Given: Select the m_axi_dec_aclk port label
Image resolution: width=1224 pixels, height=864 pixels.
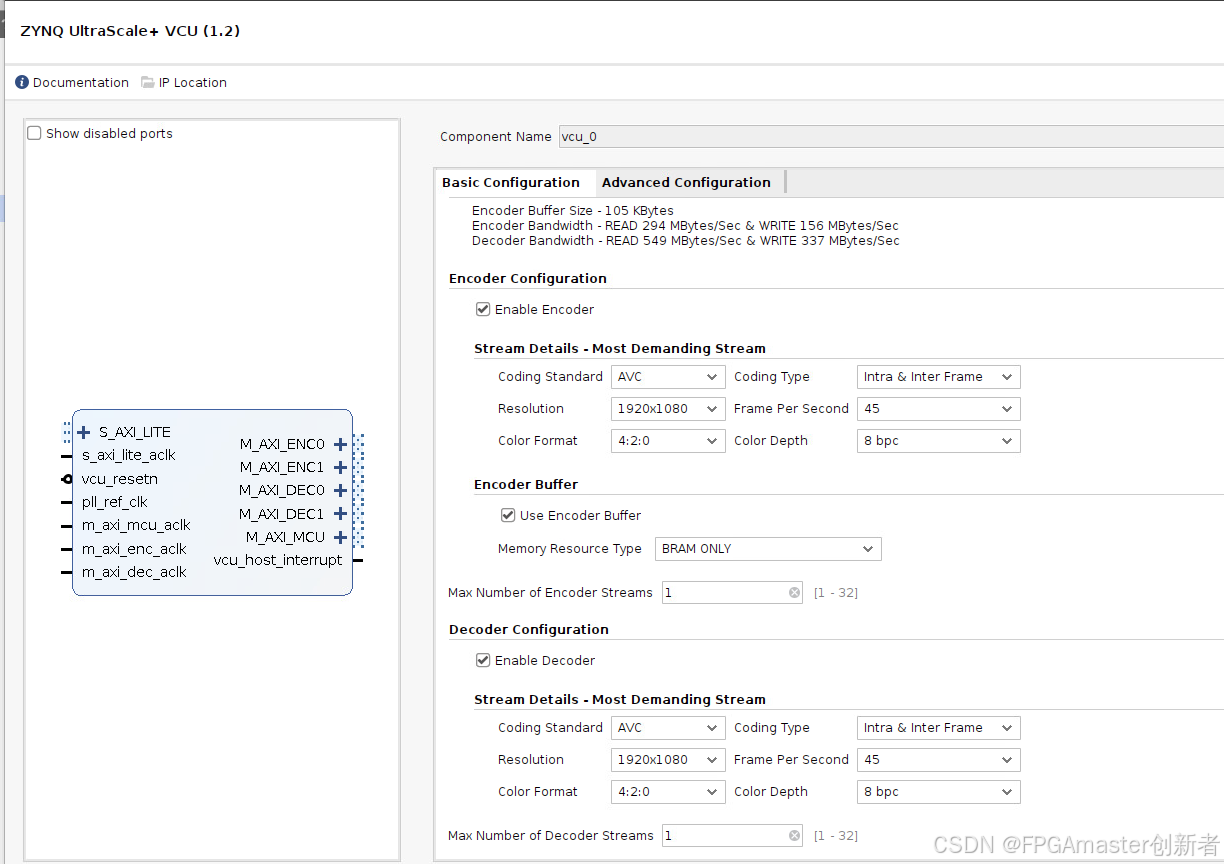Looking at the screenshot, I should click(x=134, y=572).
